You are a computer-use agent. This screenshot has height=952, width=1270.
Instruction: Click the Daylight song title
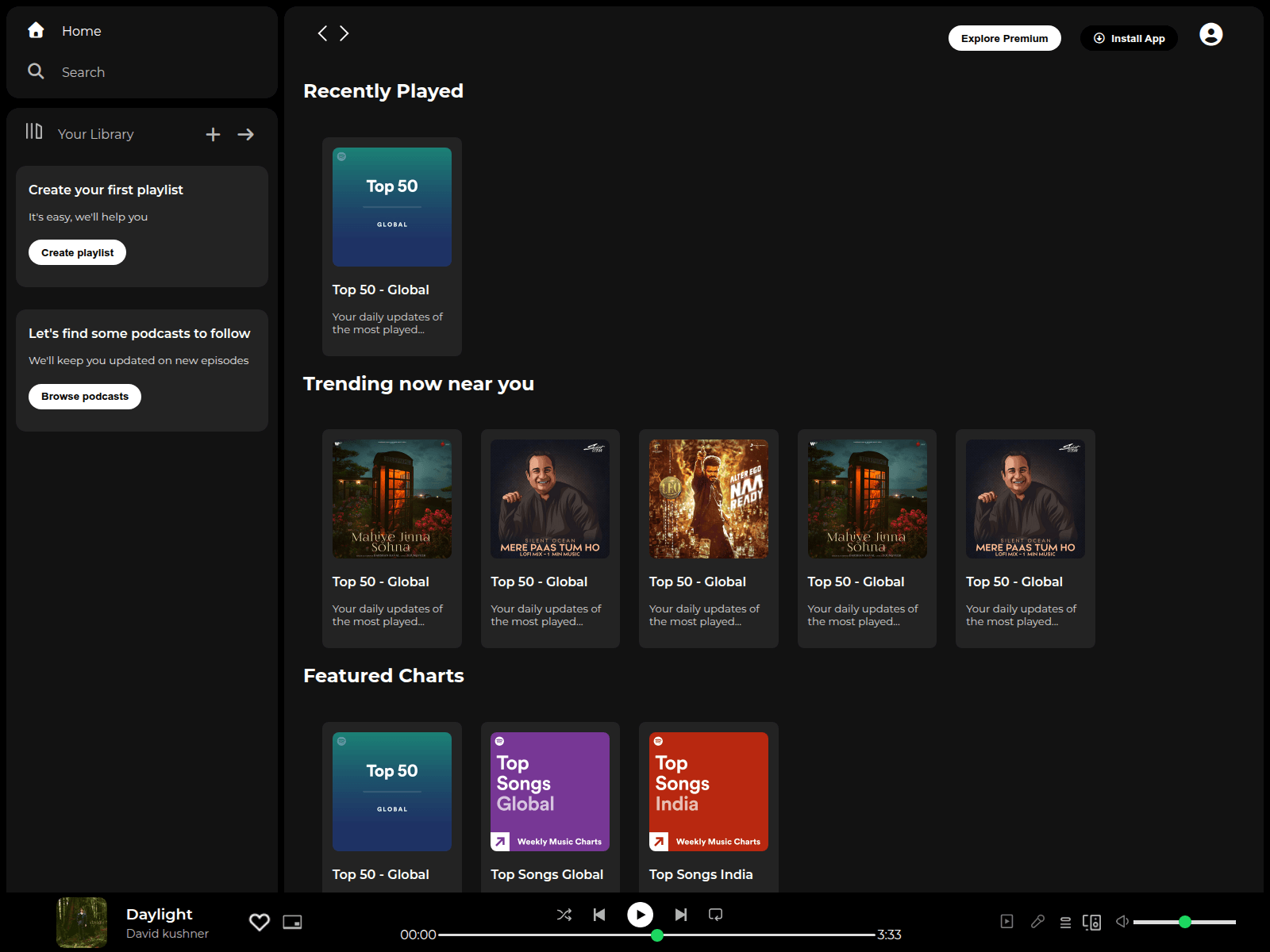point(159,914)
